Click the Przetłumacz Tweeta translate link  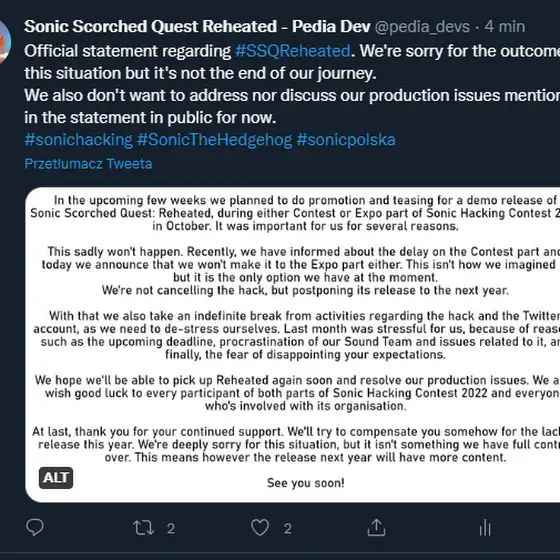pyautogui.click(x=88, y=164)
